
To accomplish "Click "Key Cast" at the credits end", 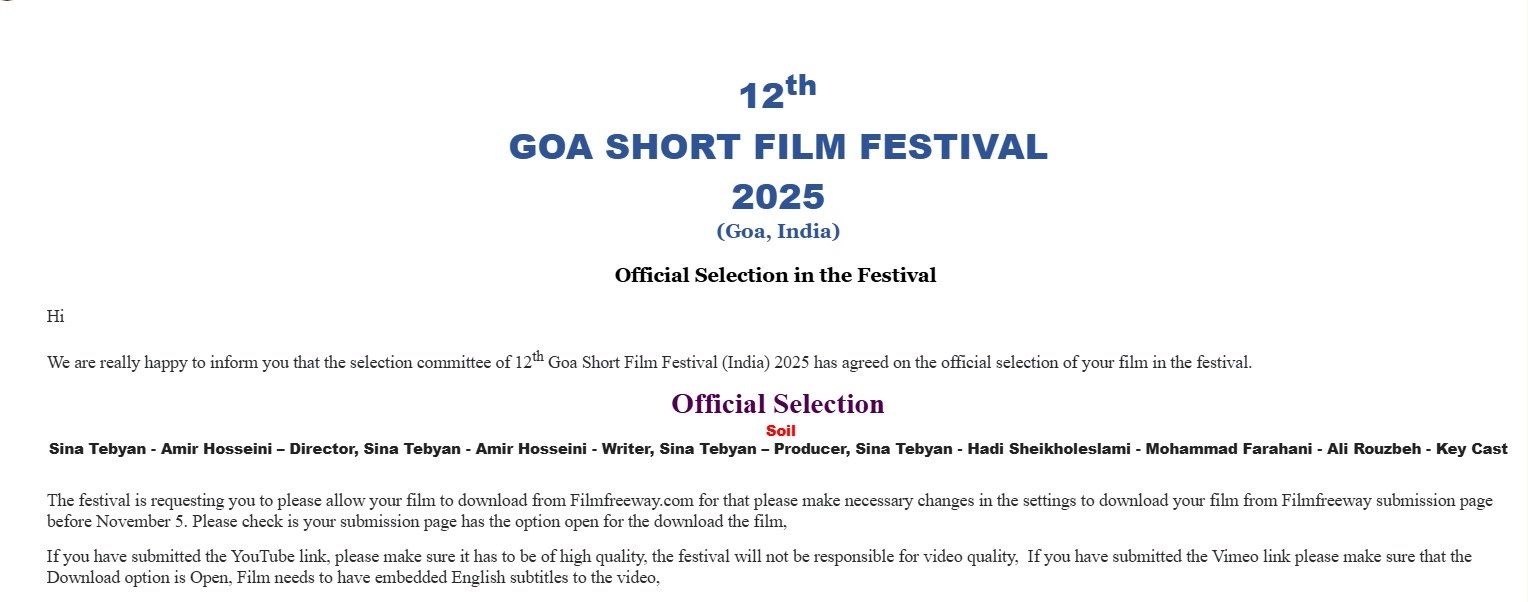I will point(1471,449).
